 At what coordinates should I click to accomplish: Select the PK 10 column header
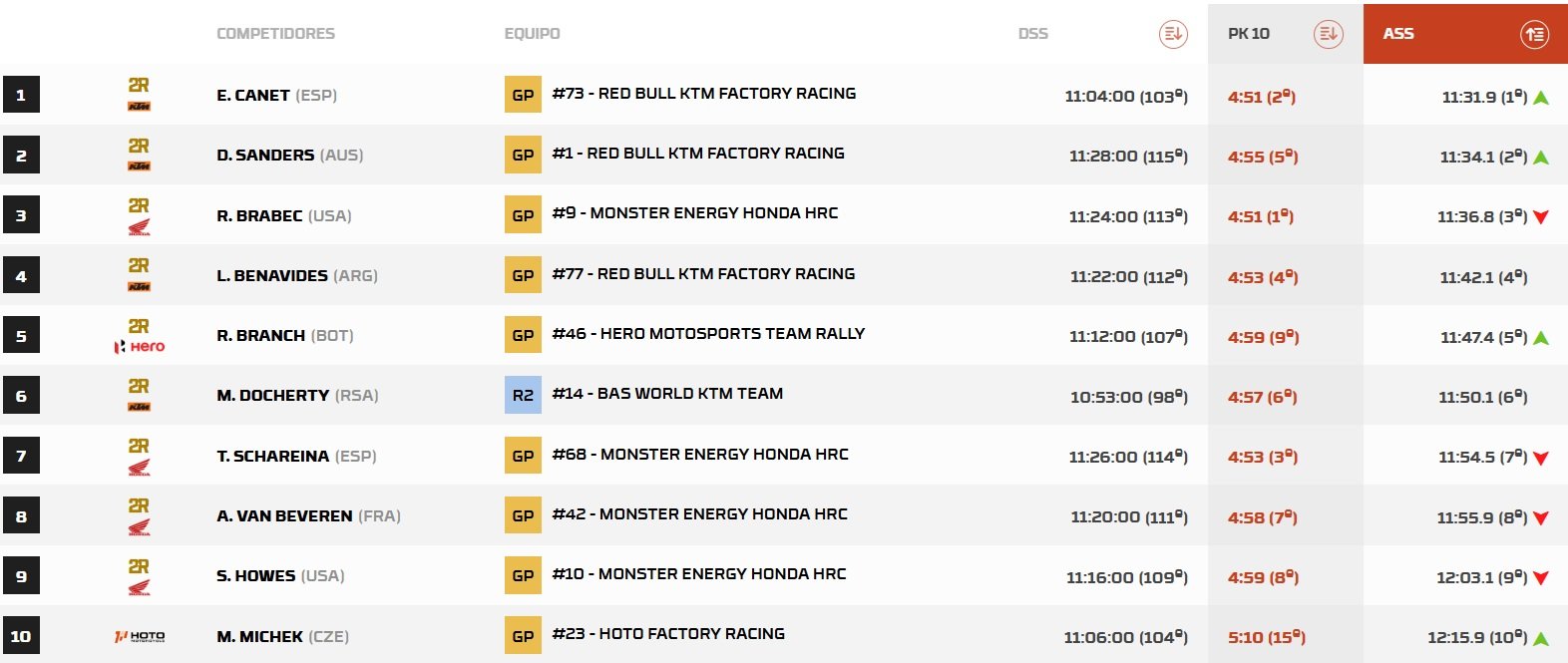click(1249, 34)
